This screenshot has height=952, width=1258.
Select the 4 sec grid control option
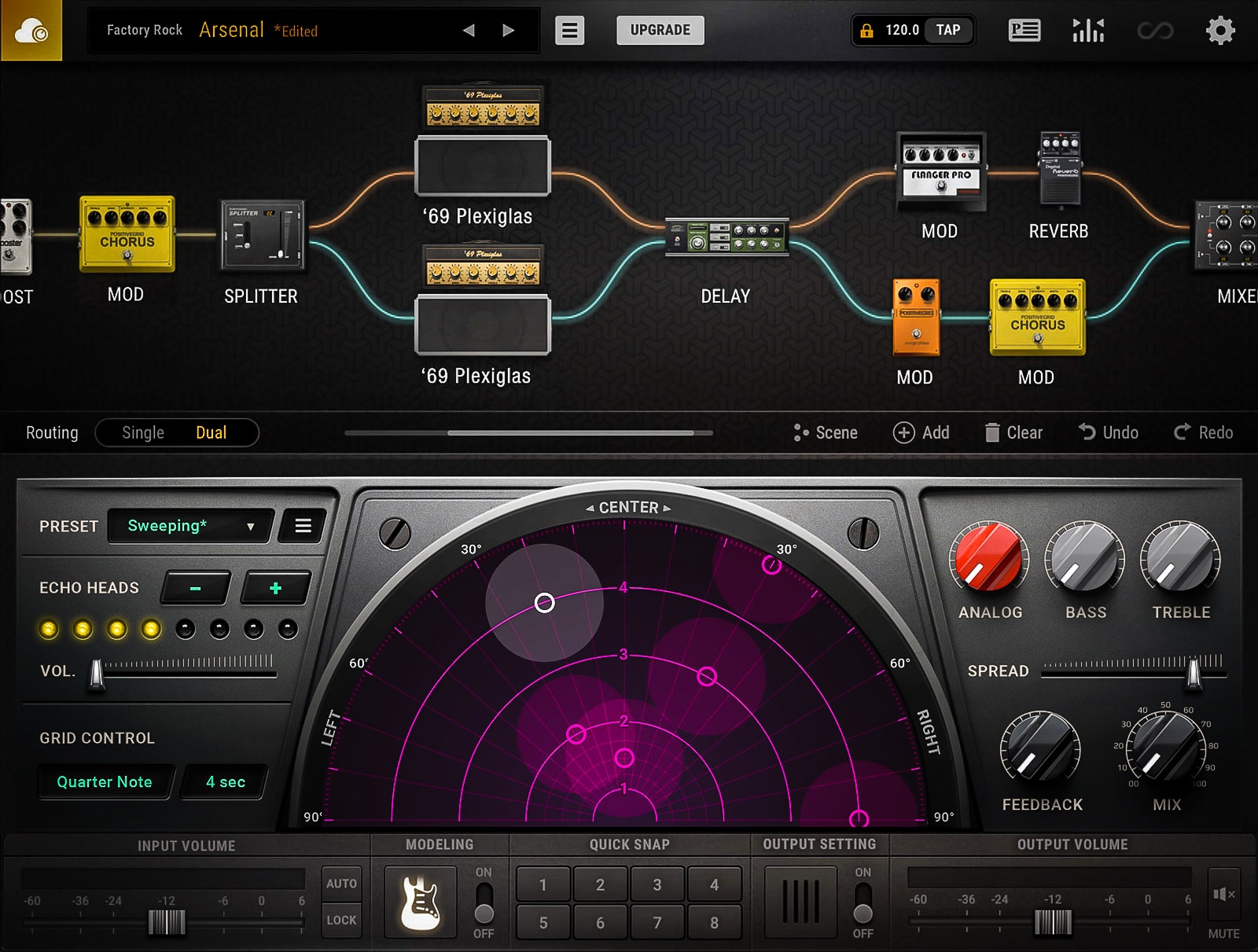(x=223, y=781)
